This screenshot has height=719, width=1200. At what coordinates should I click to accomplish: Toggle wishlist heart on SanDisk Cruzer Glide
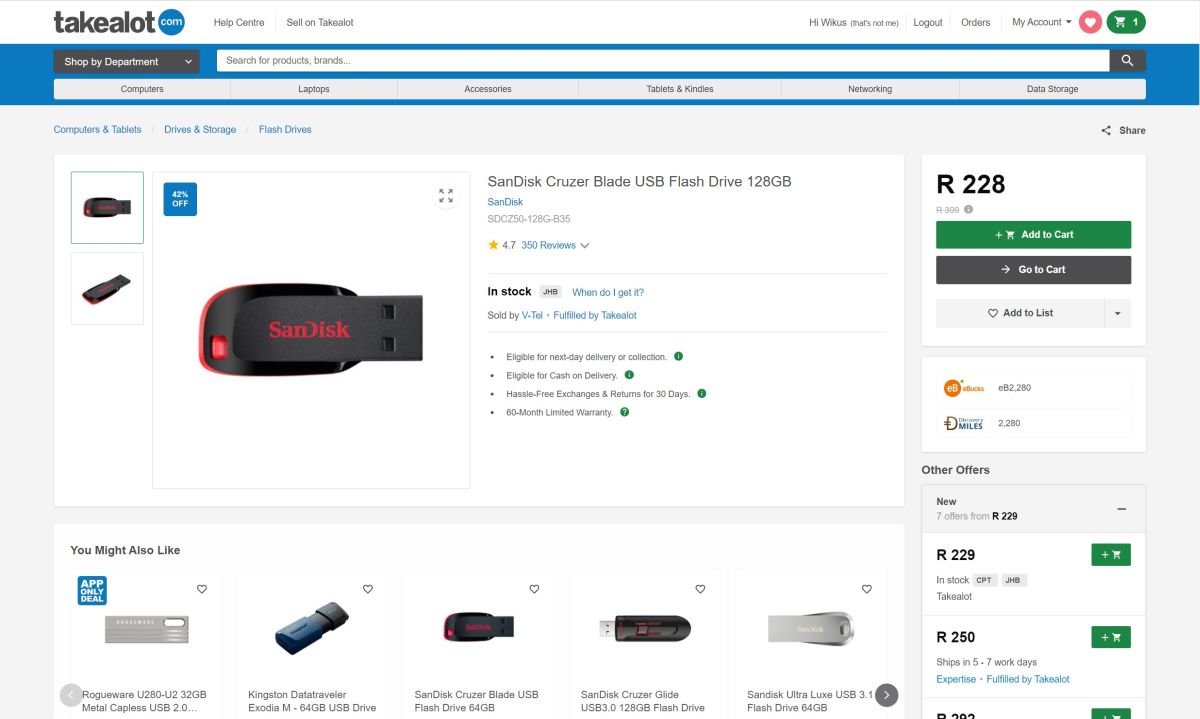coord(700,589)
